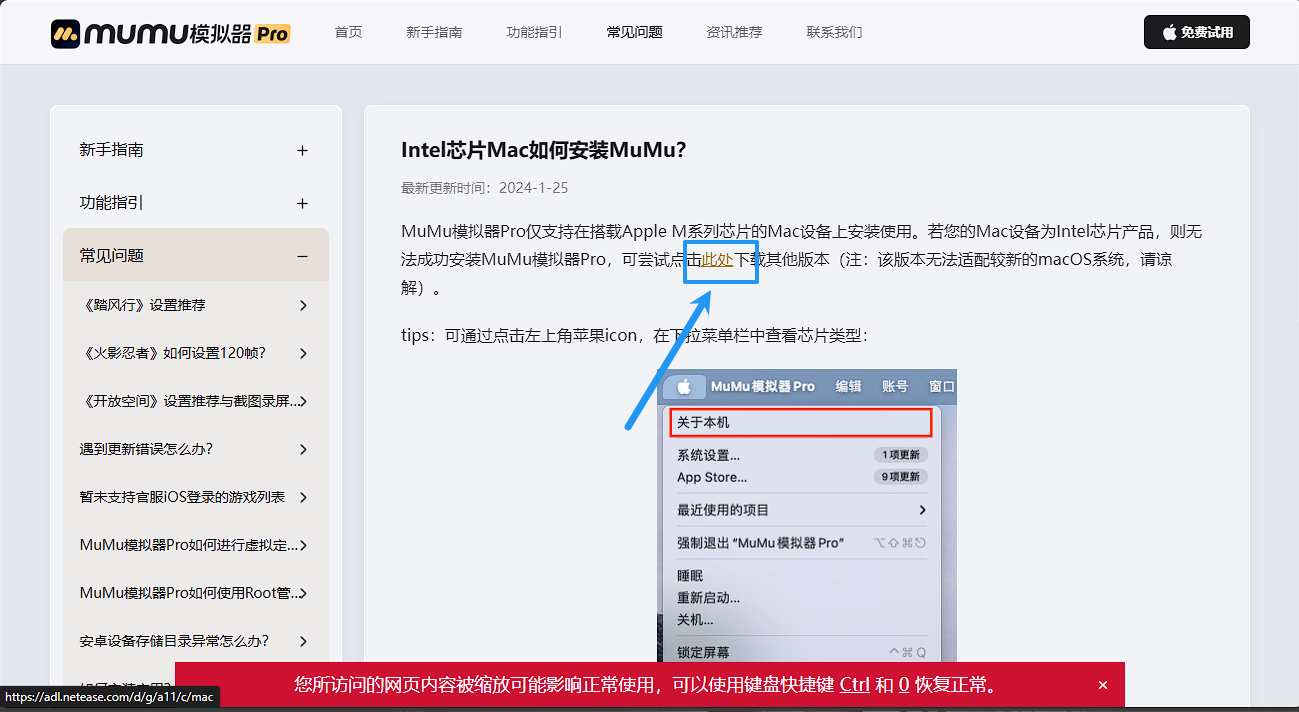Expand the 新手指南 sidebar section
Viewport: 1299px width, 712px height.
(302, 151)
